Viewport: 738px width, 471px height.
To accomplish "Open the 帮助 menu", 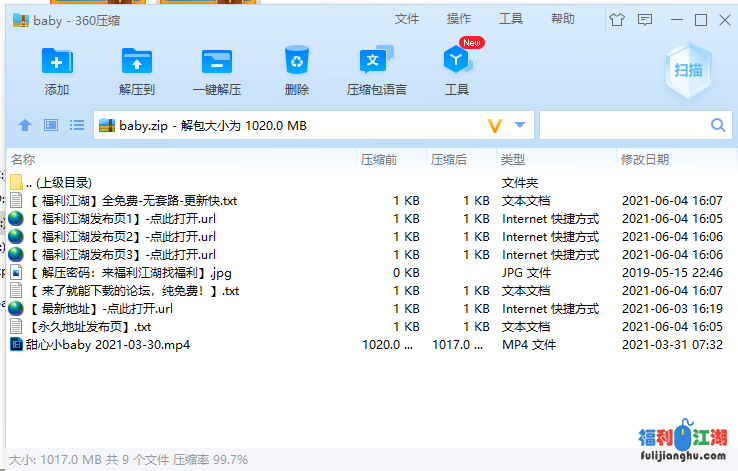I will (563, 19).
